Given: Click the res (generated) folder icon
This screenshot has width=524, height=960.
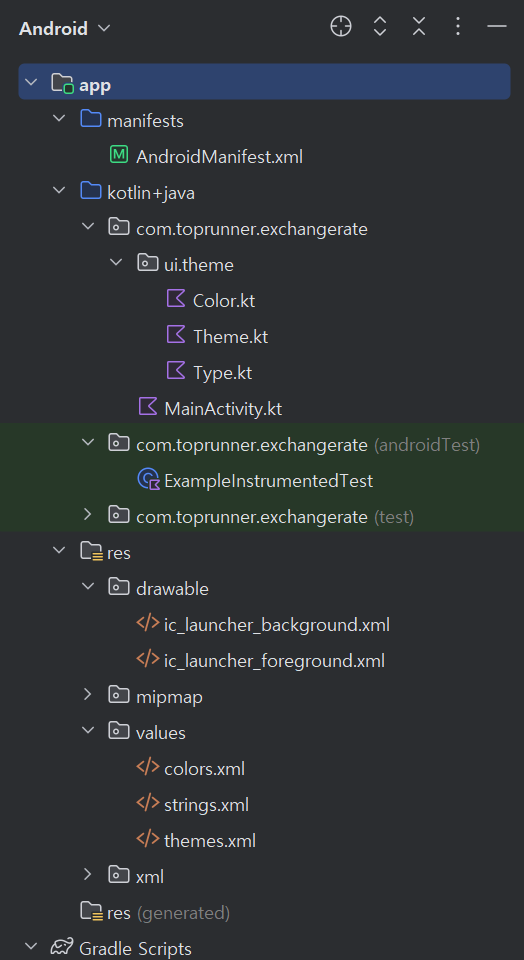Looking at the screenshot, I should click(91, 912).
